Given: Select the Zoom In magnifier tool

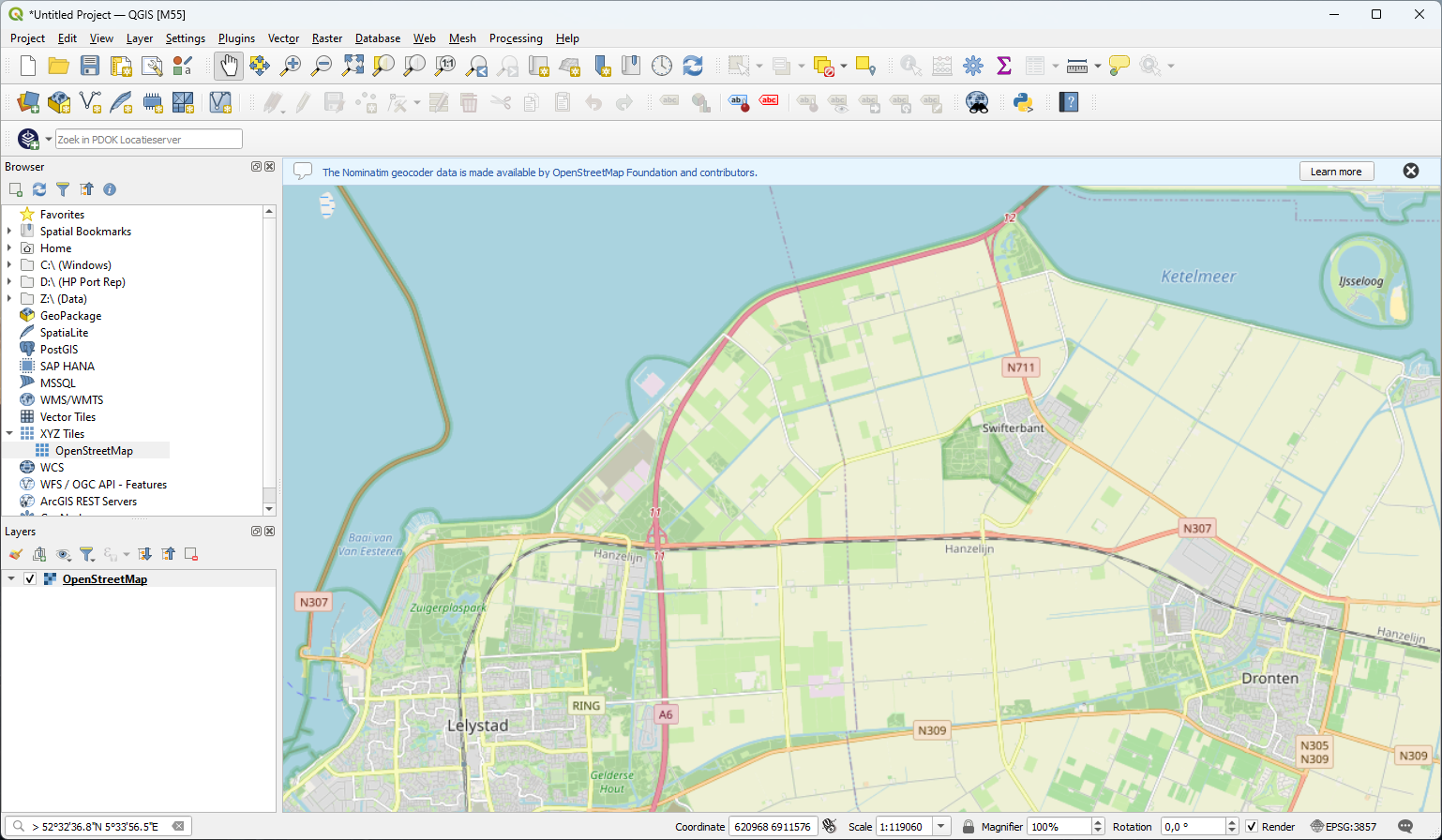Looking at the screenshot, I should [x=290, y=66].
